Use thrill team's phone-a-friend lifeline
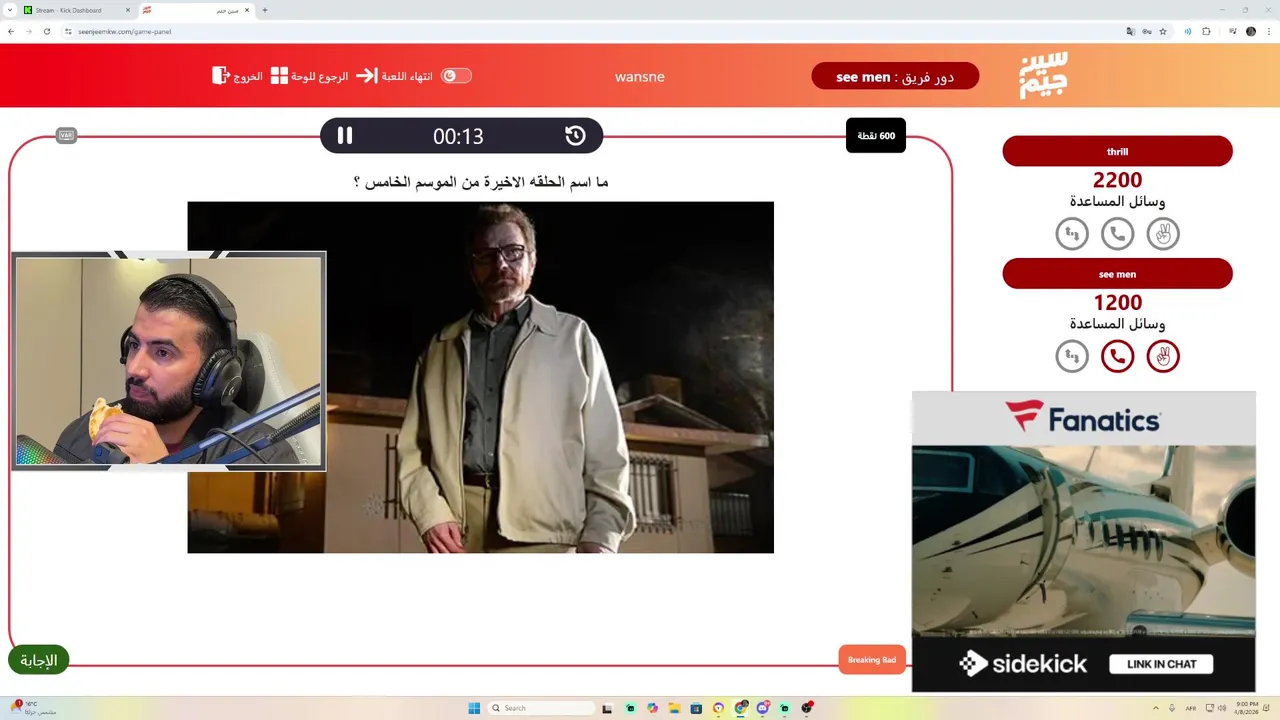1280x720 pixels. [1117, 234]
